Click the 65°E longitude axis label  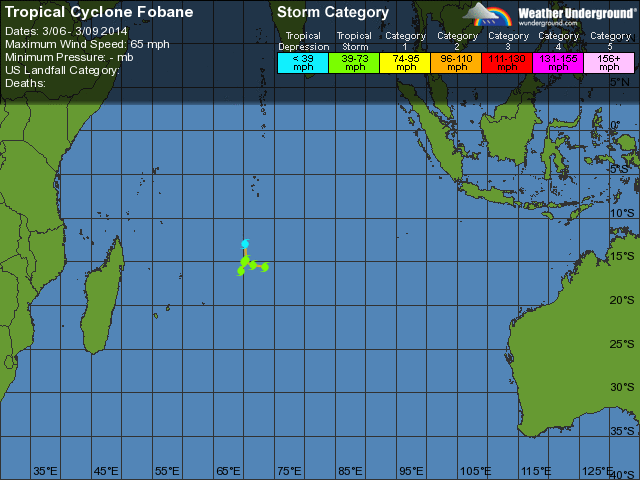tap(228, 471)
